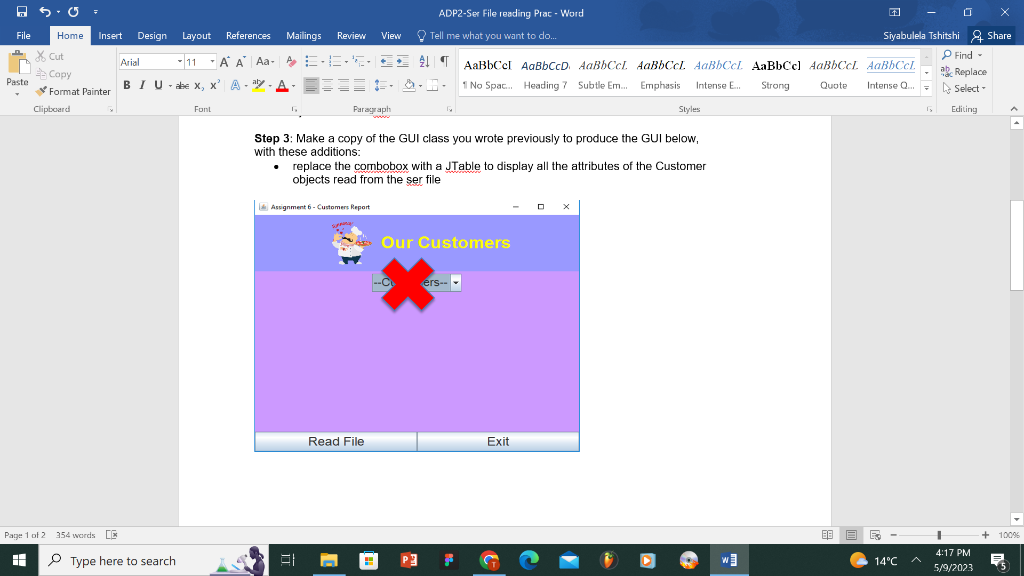Screen dimensions: 1024x576
Task: Expand the Styles gallery
Action: [x=926, y=88]
